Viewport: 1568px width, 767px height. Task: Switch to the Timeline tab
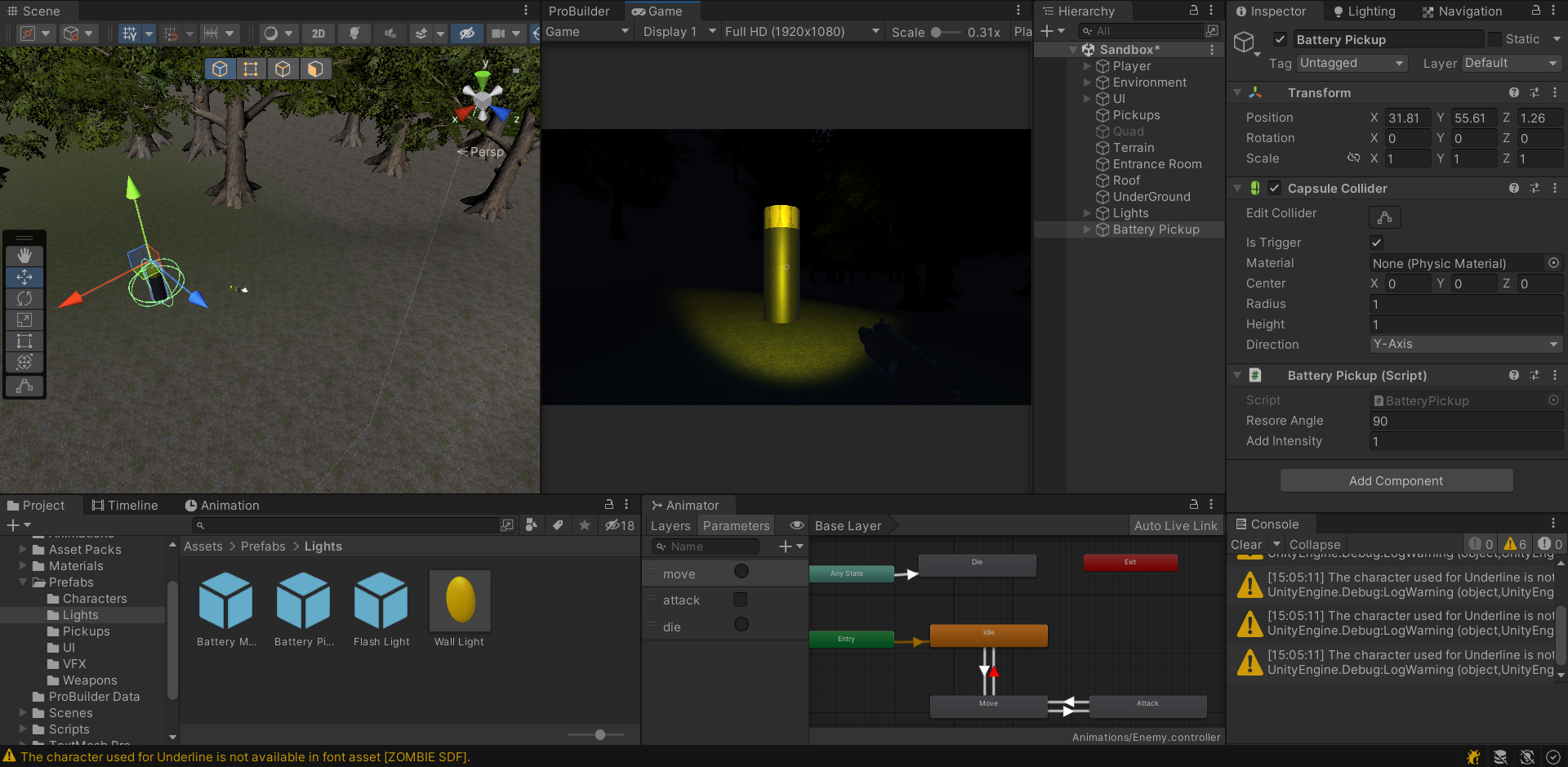[125, 506]
